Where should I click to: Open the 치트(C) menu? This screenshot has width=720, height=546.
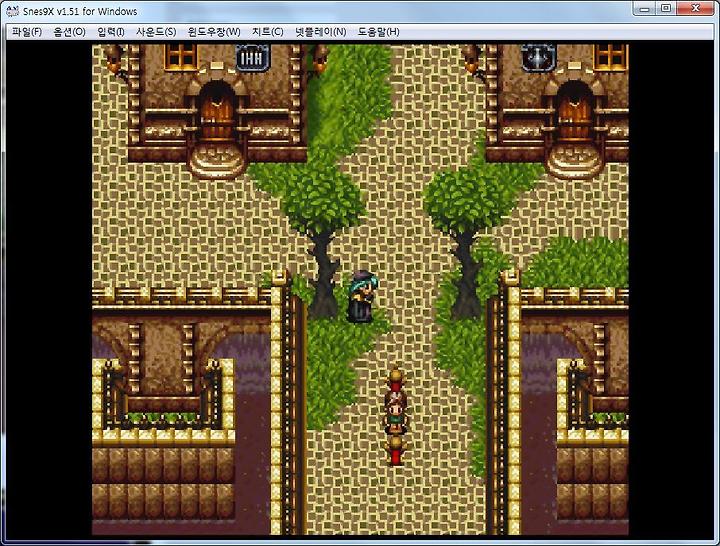pos(268,32)
